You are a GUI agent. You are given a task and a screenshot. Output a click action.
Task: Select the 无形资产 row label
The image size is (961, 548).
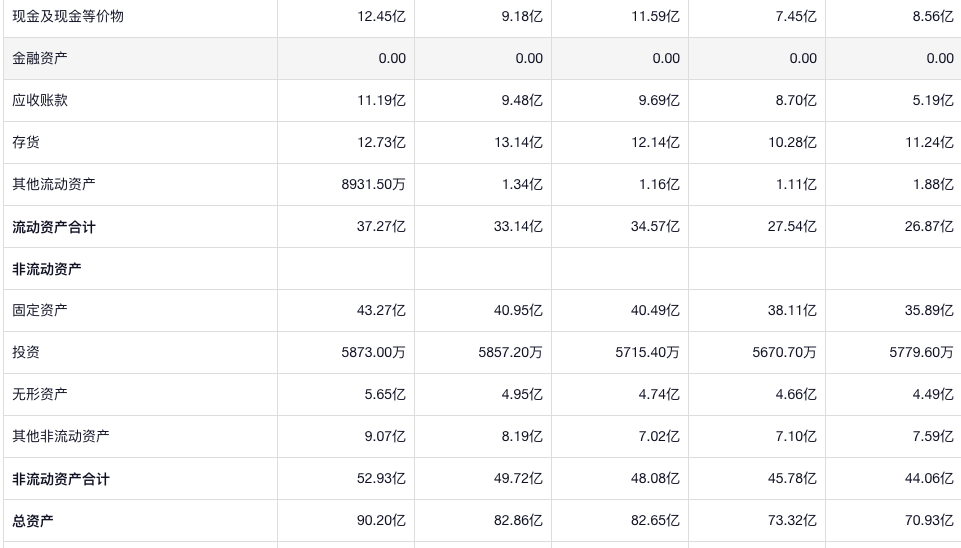coord(40,394)
